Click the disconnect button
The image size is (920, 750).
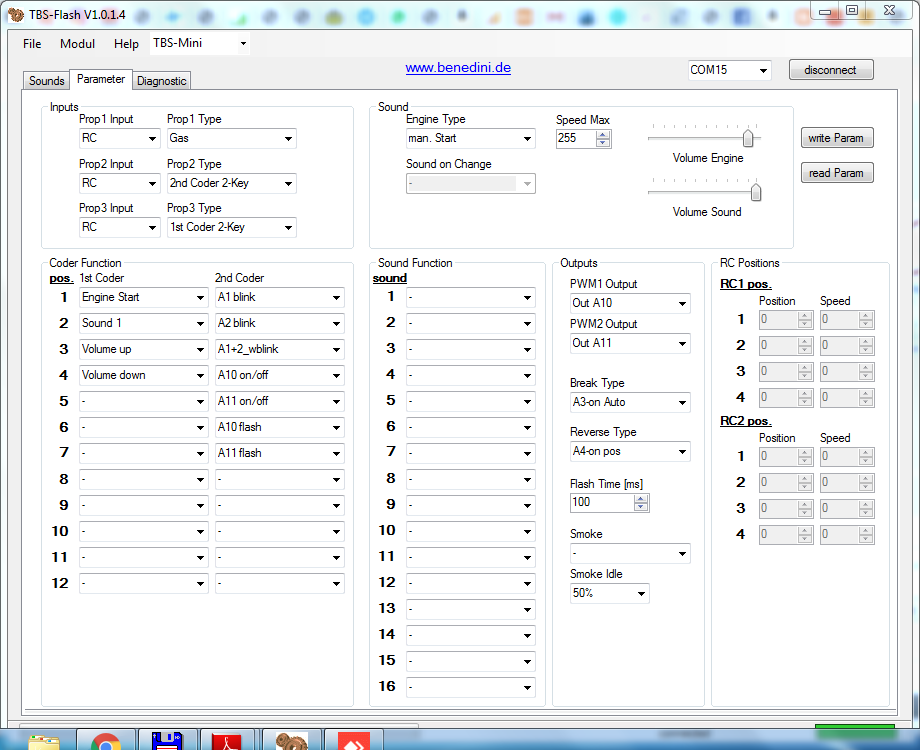[830, 70]
